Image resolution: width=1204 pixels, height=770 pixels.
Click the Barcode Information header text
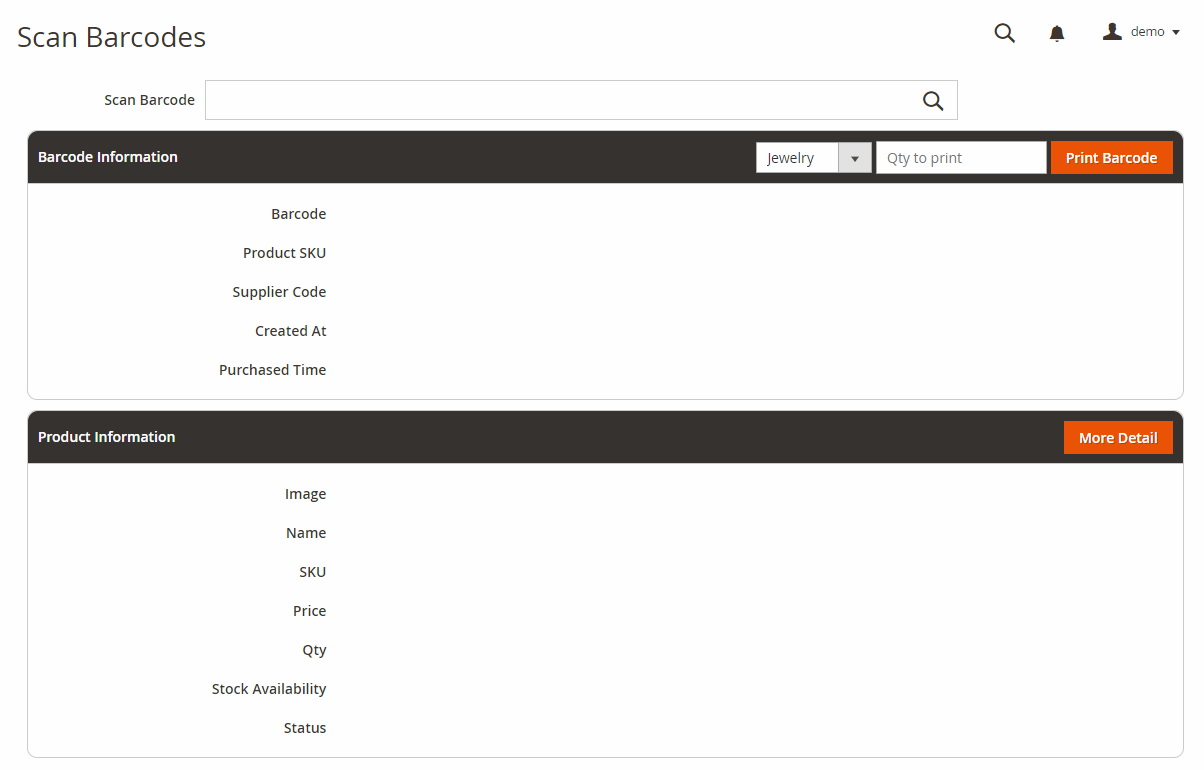click(108, 157)
